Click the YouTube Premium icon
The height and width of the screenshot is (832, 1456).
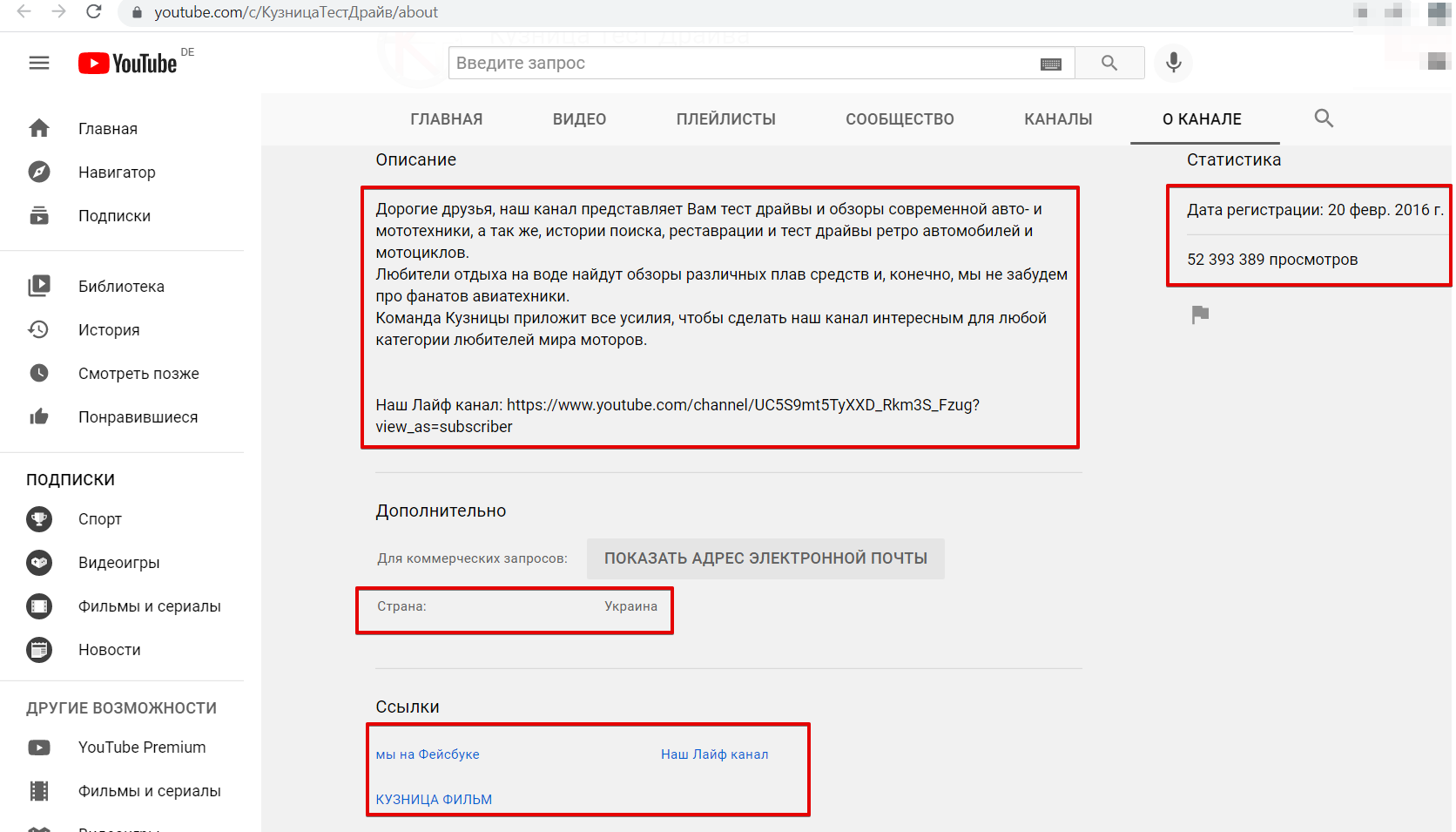pyautogui.click(x=39, y=747)
